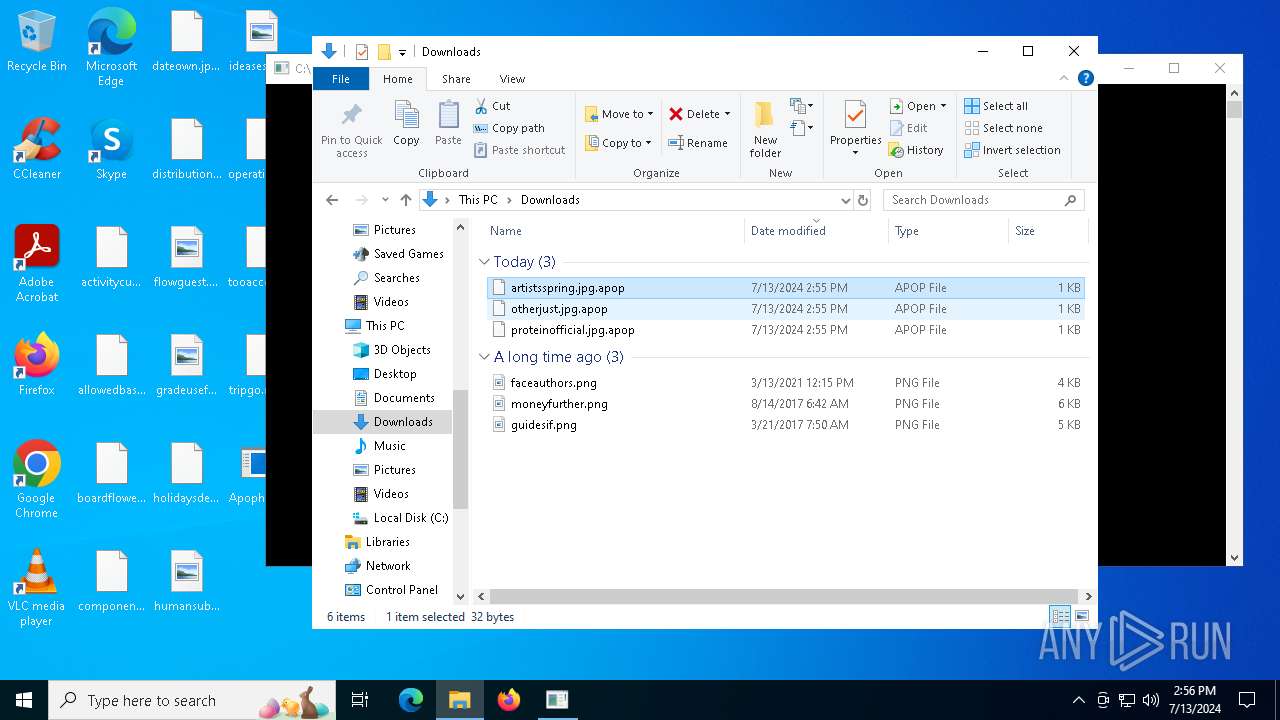
Task: Click the Rename button
Action: (697, 143)
